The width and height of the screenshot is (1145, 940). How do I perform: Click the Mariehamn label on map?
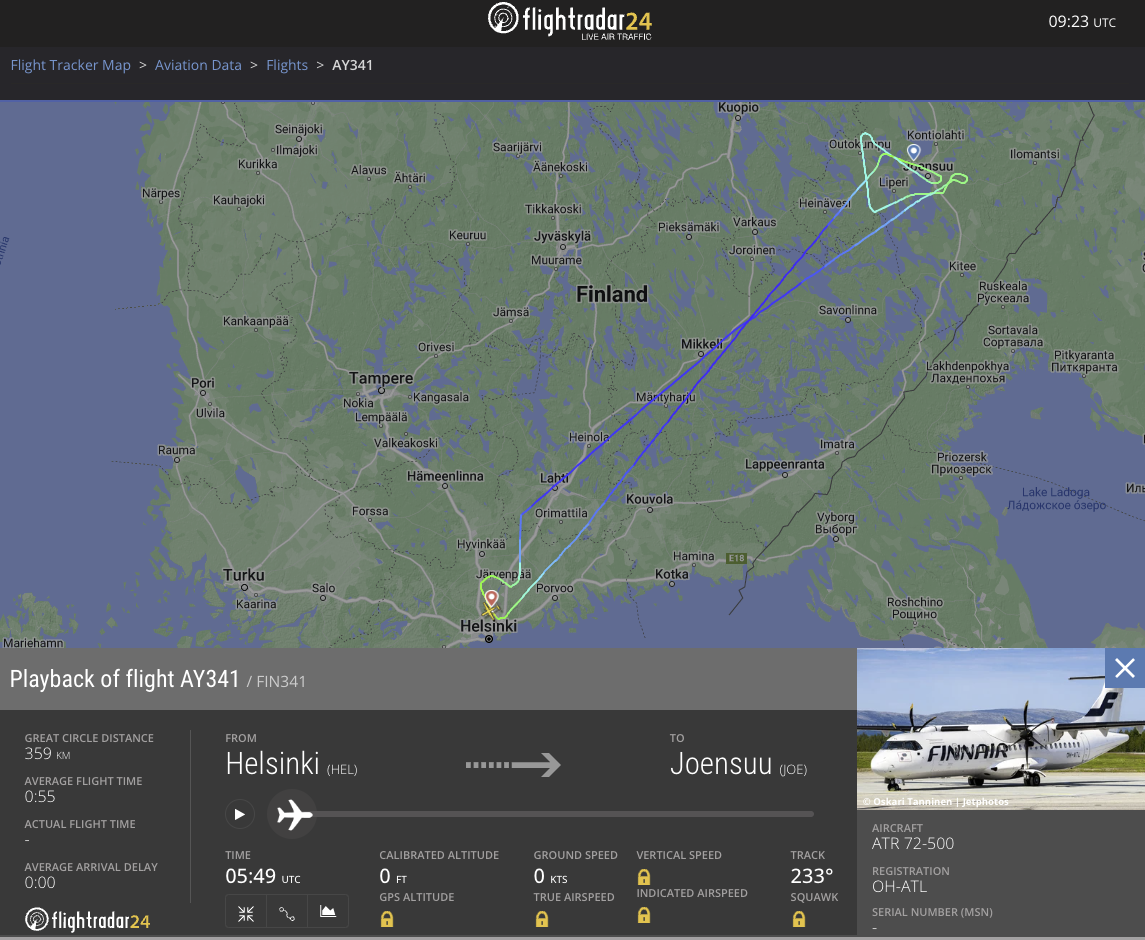[33, 643]
